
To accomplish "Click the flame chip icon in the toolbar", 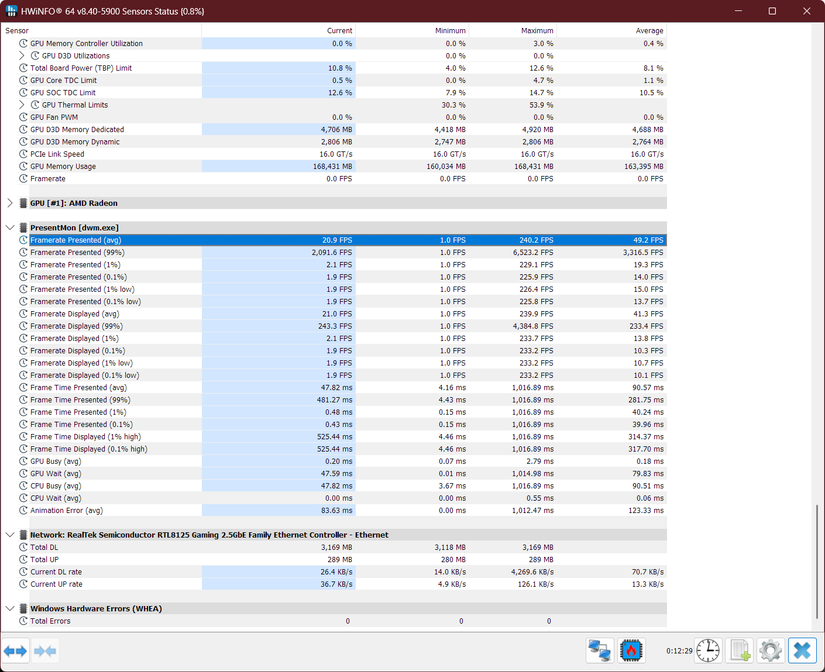I will click(632, 651).
